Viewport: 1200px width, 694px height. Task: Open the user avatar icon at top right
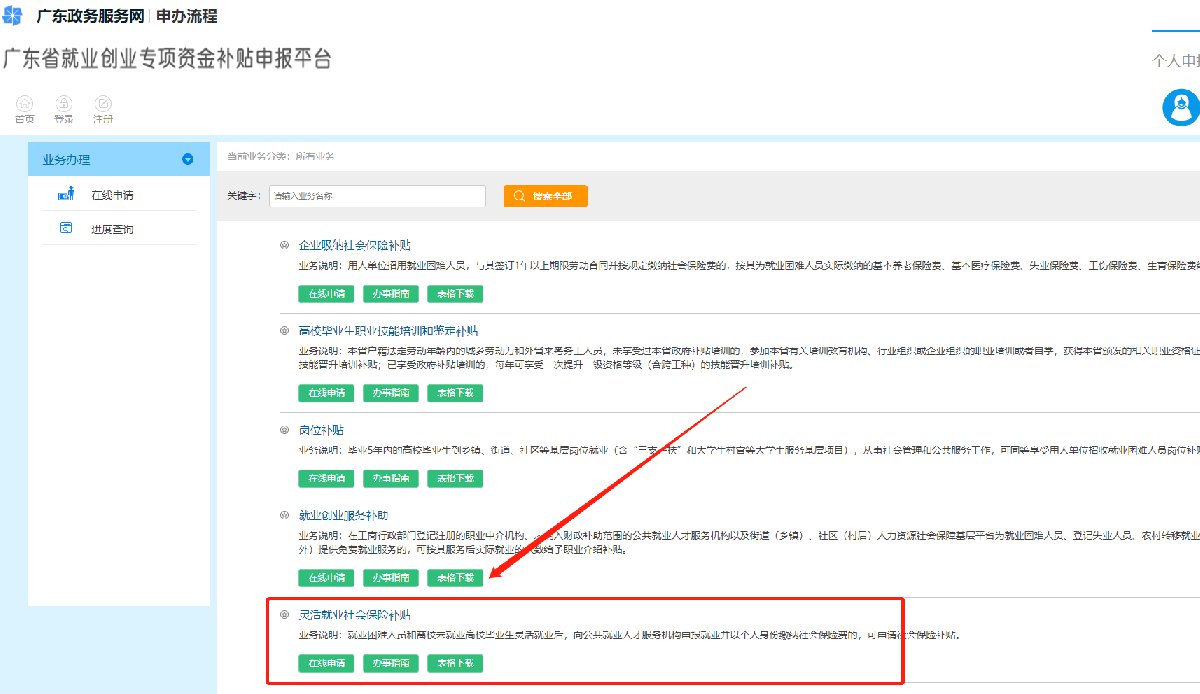click(x=1181, y=107)
